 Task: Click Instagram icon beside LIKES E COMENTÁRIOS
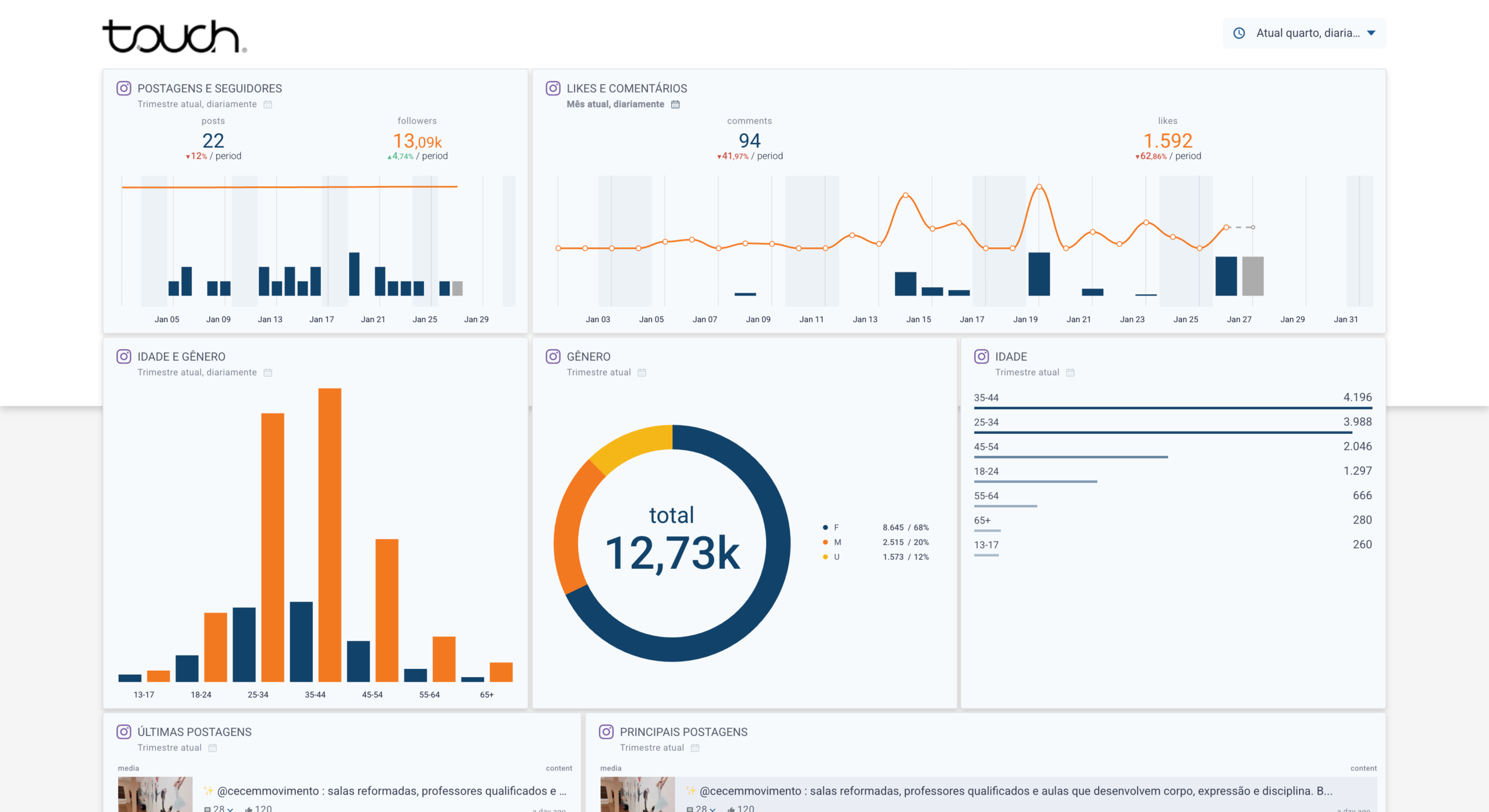(553, 88)
